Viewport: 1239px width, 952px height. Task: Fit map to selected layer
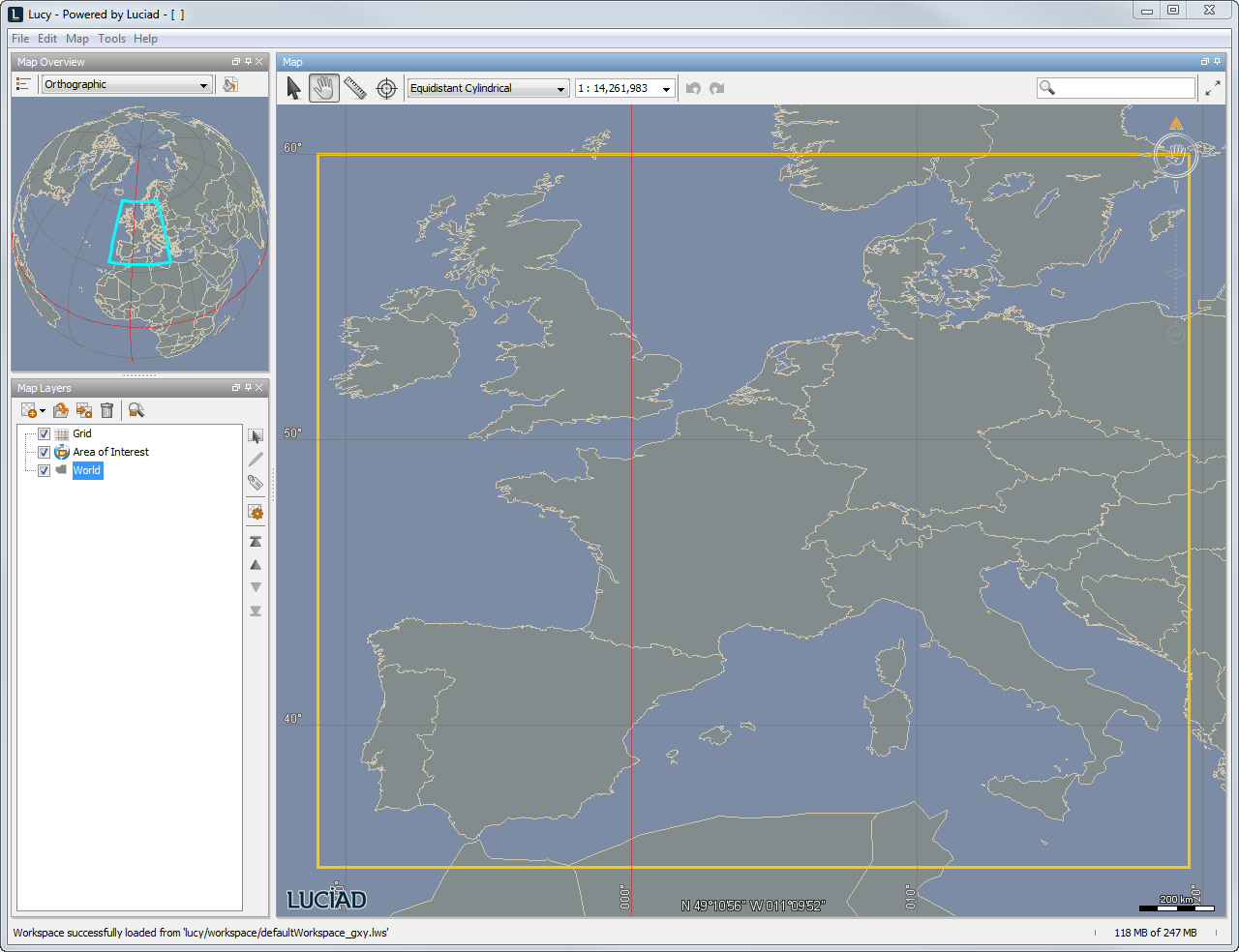coord(136,410)
